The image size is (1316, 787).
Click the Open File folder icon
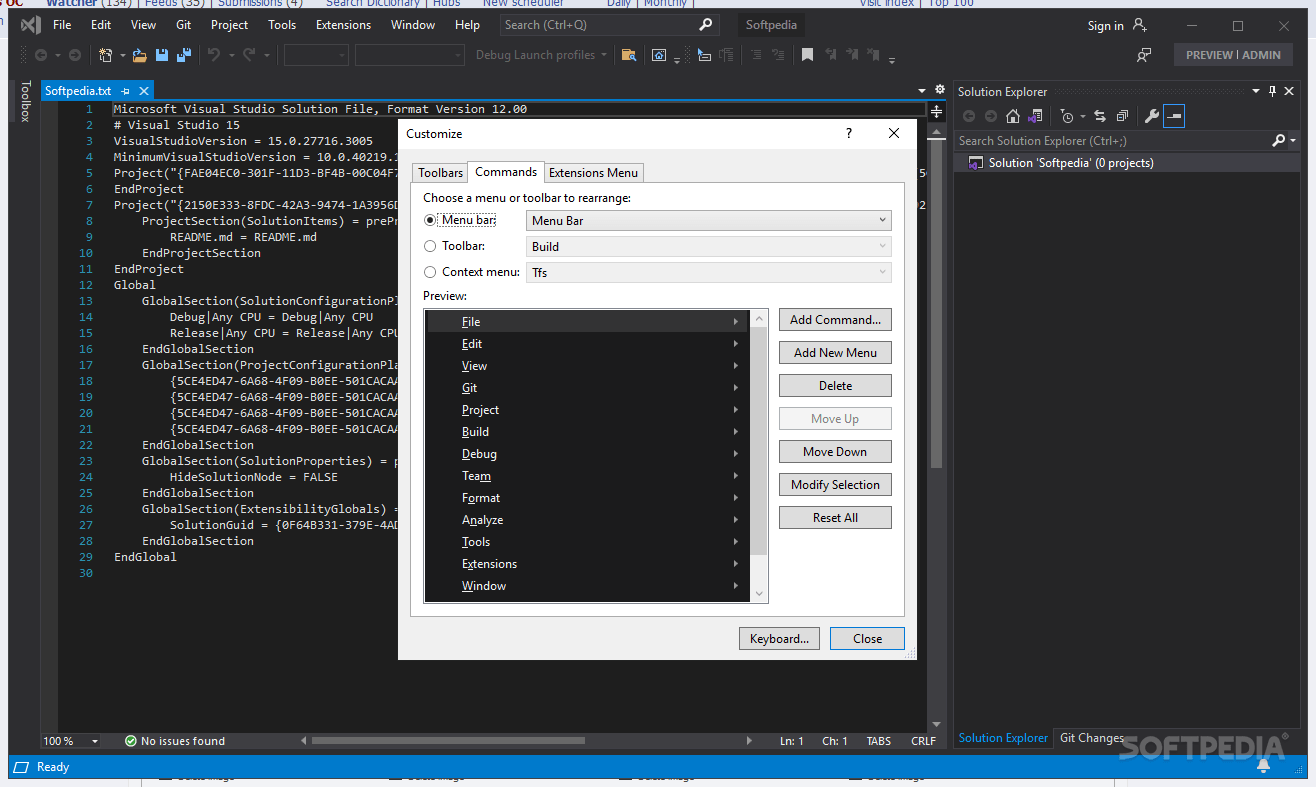(140, 55)
